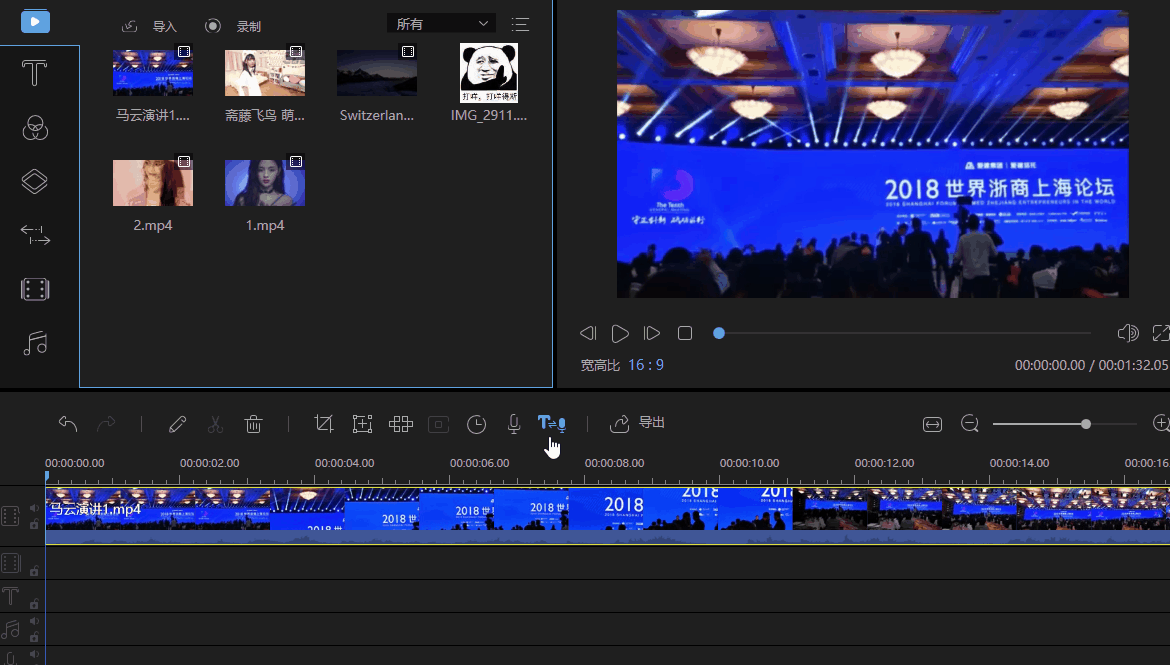Mute the music track
Screen dimensions: 1170x665
(x=34, y=621)
